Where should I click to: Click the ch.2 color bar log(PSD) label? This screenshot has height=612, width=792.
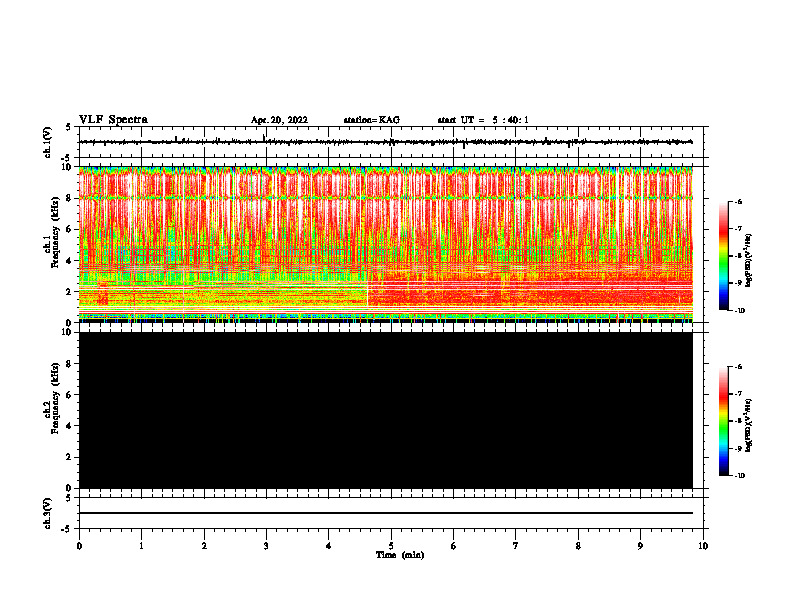(x=748, y=425)
